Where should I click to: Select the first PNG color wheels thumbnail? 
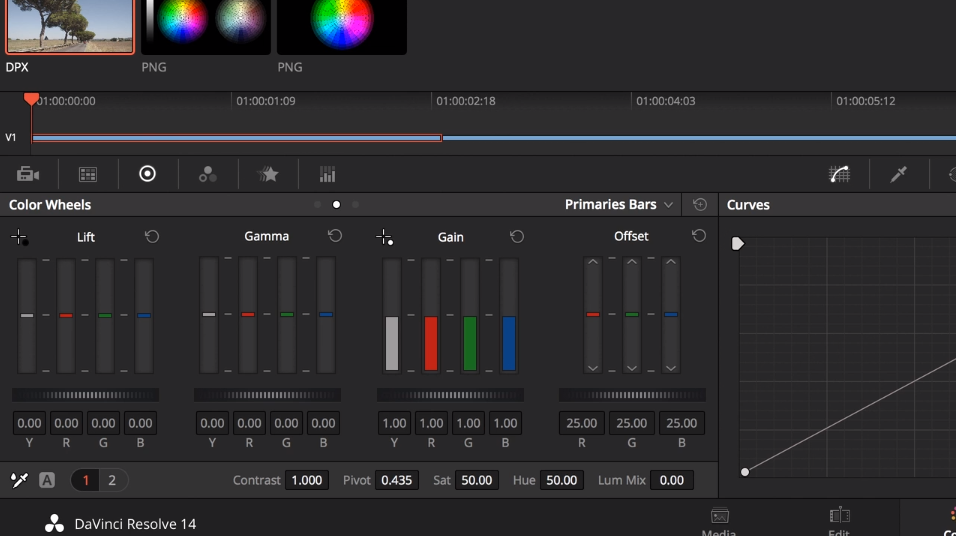click(206, 26)
